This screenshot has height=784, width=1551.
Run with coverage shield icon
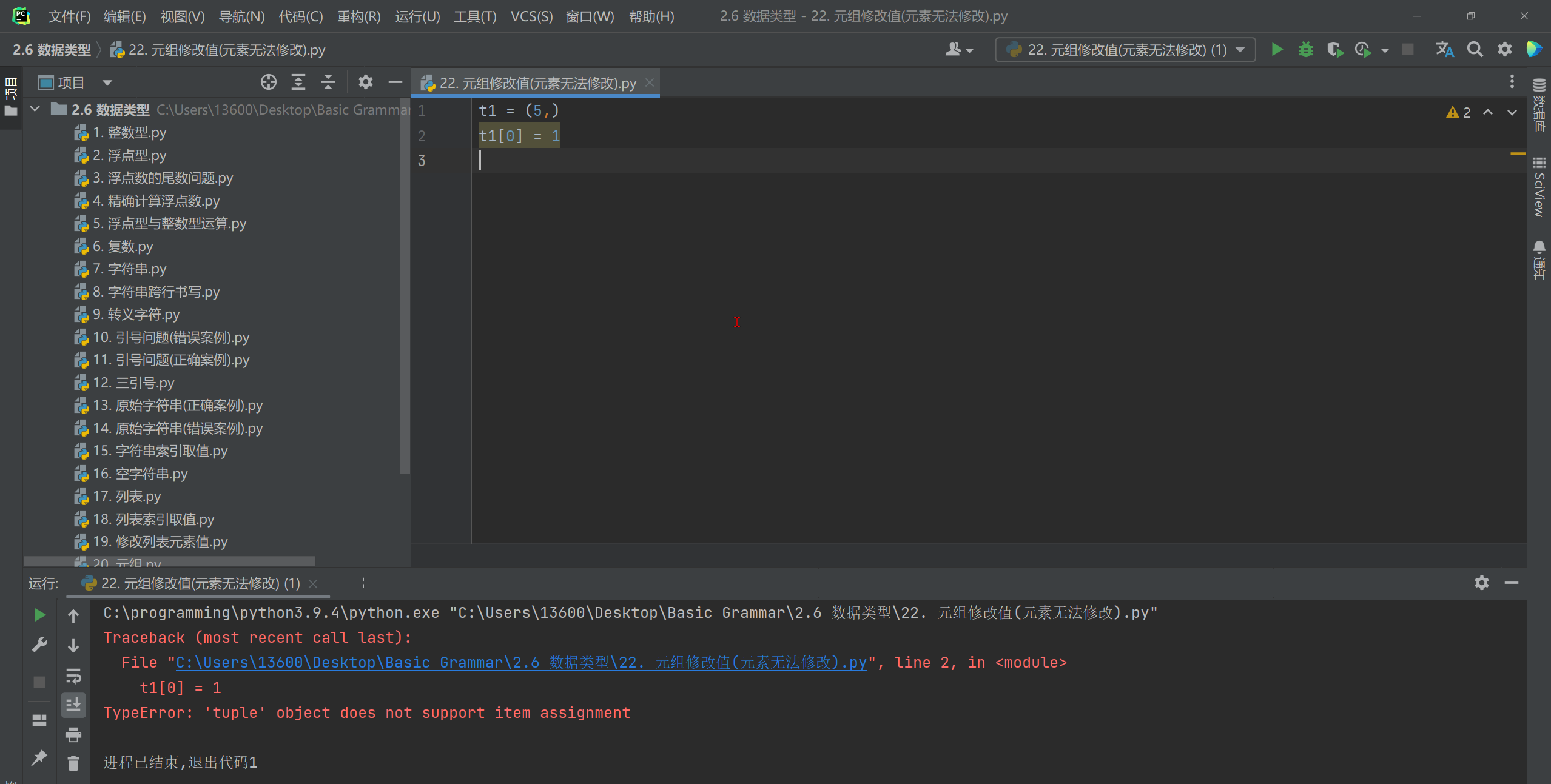(x=1334, y=49)
